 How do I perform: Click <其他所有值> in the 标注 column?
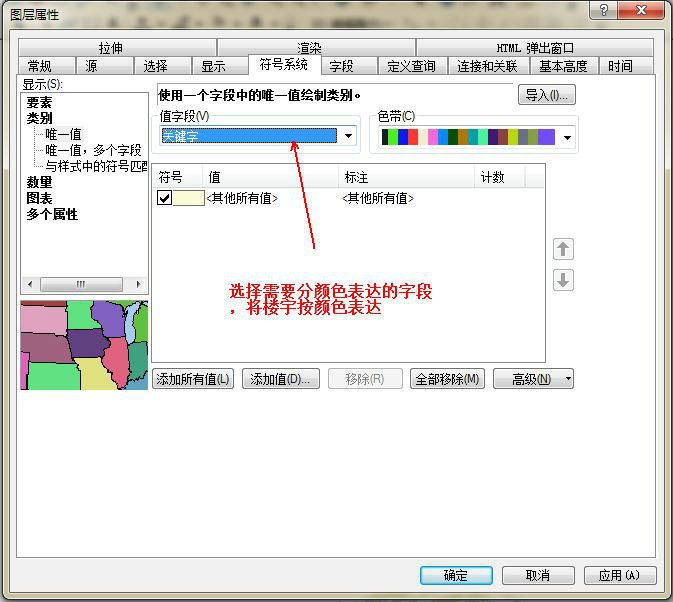378,198
